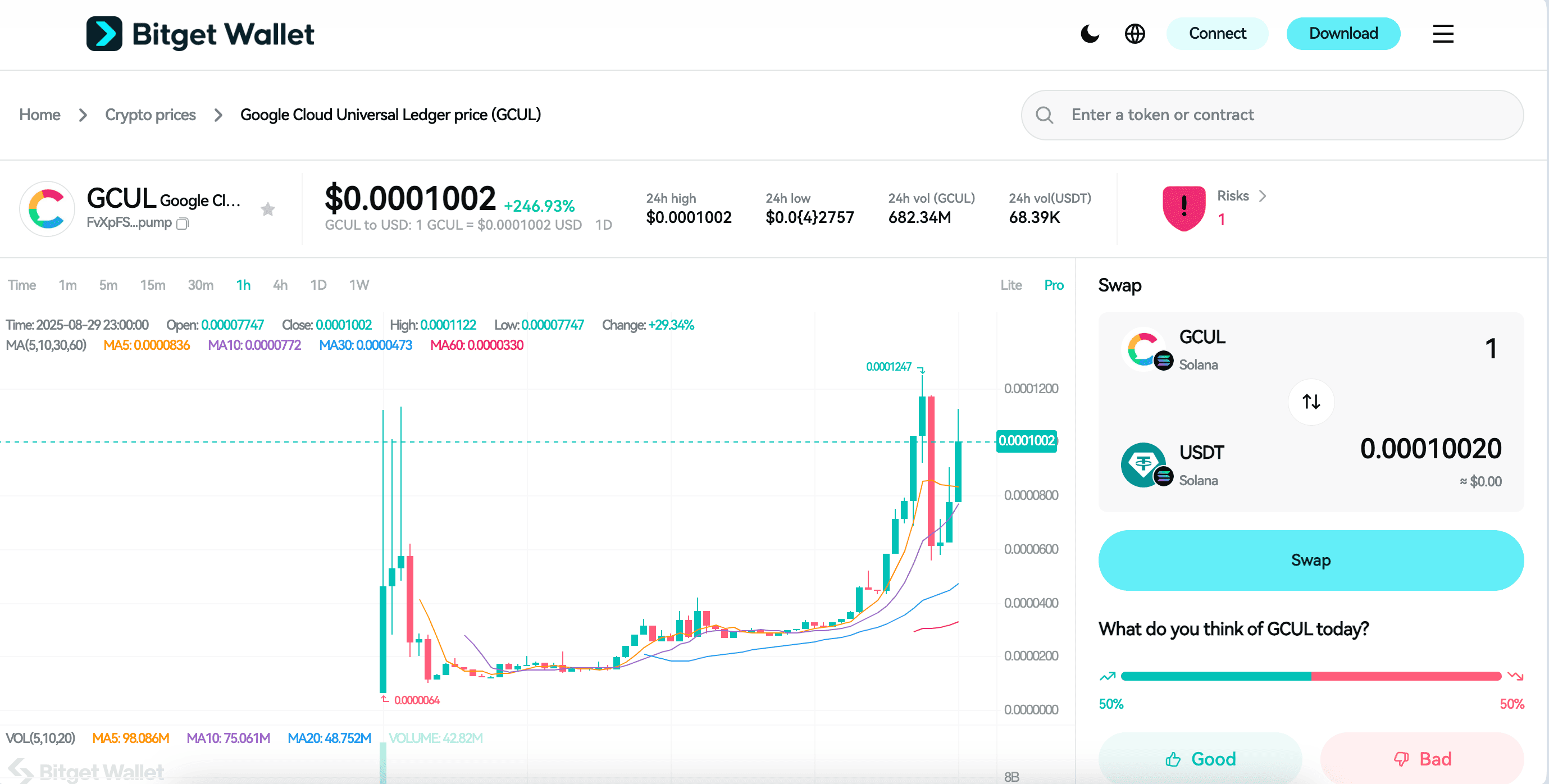Screen dimensions: 1549x784
Task: Click the 24h vol value 682.34M
Action: click(919, 218)
